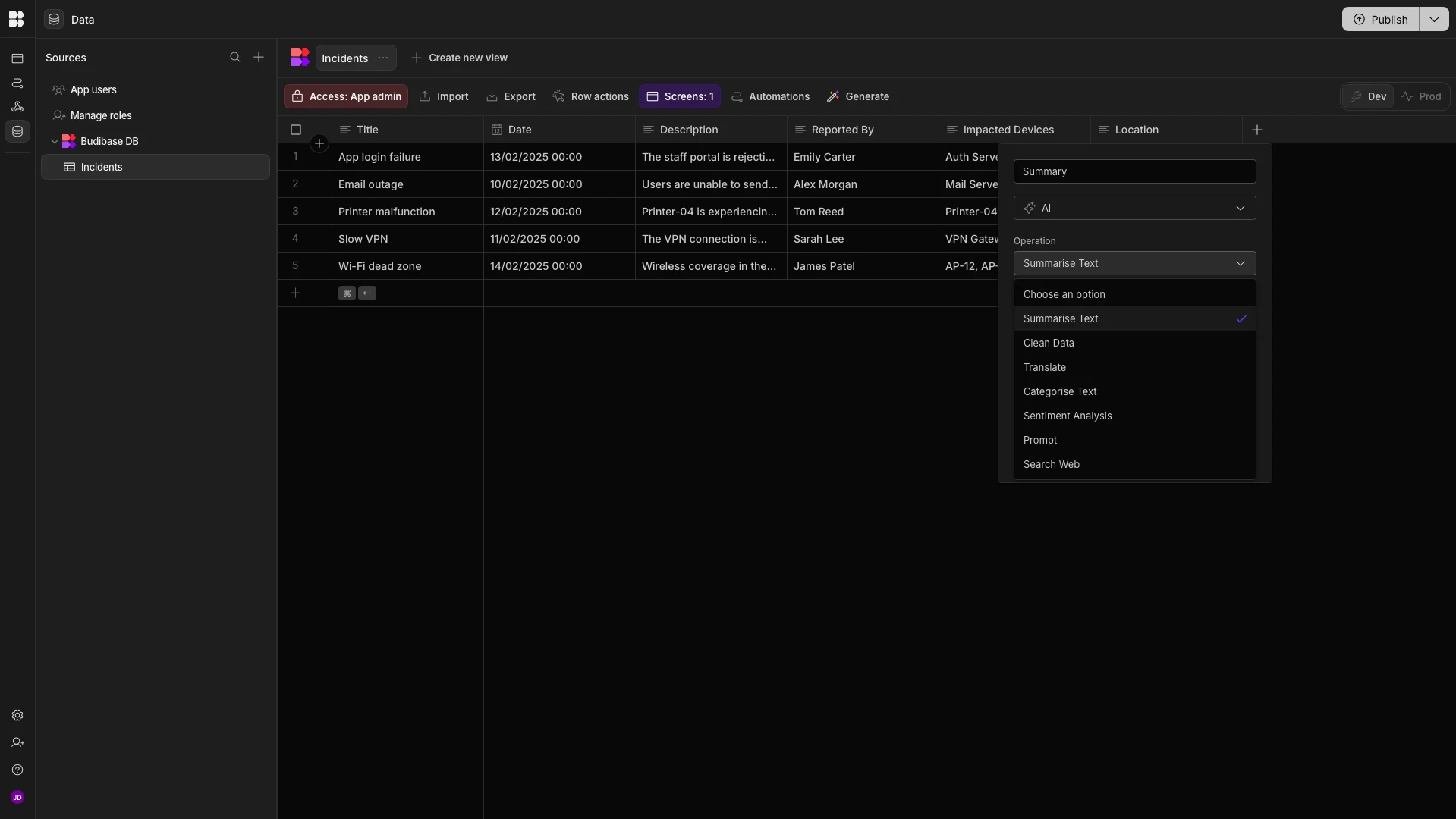The width and height of the screenshot is (1456, 819).
Task: Open settings gear in left sidebar
Action: 17,715
